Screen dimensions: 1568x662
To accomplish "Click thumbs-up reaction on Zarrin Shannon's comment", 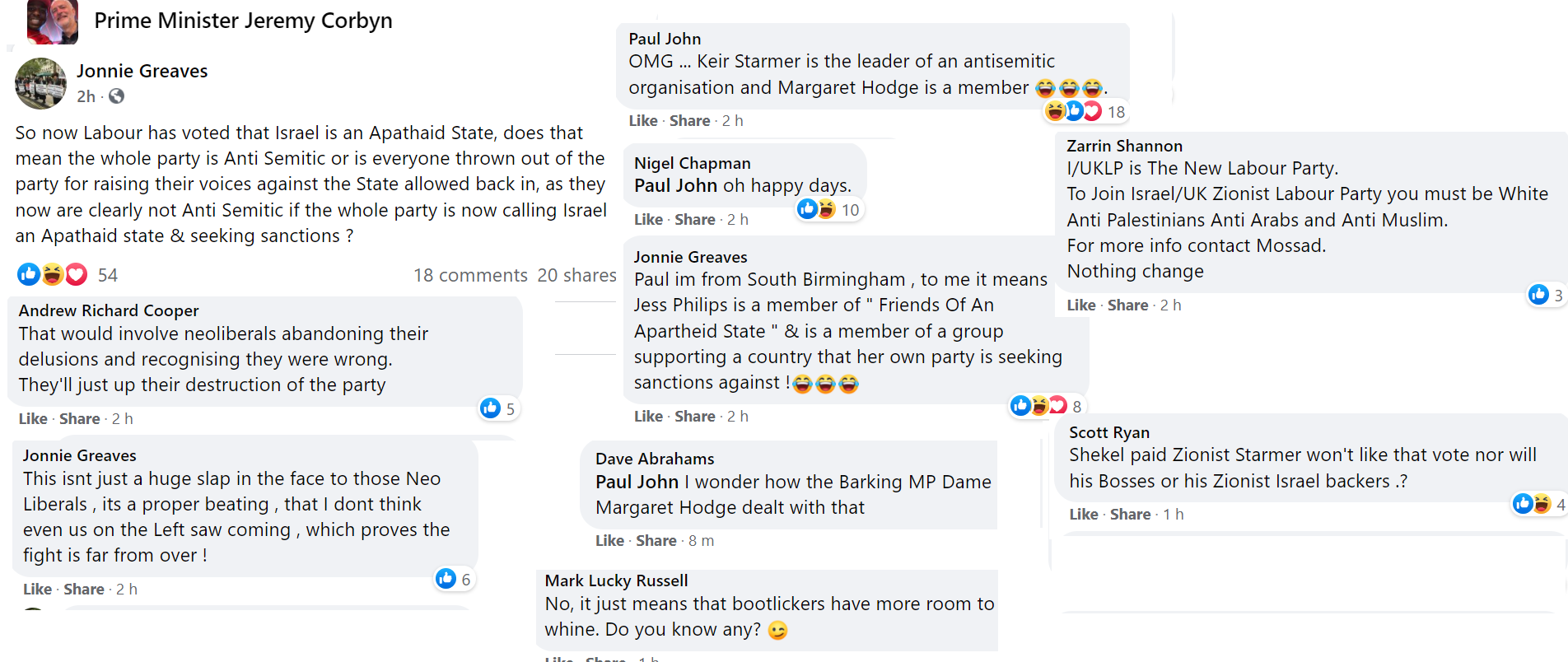I will tap(1538, 295).
